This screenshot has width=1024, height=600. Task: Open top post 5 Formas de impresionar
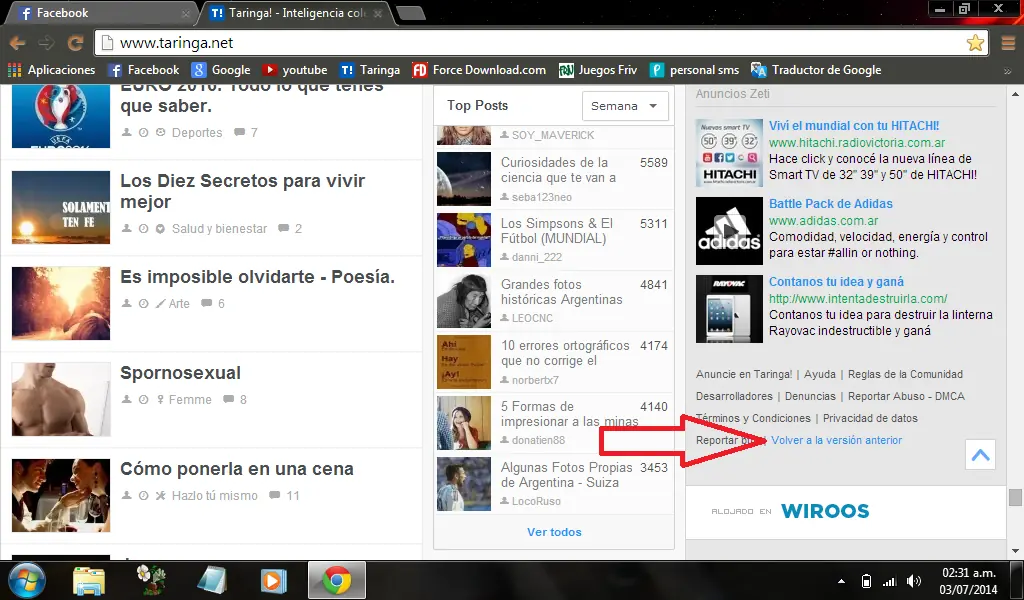(569, 414)
